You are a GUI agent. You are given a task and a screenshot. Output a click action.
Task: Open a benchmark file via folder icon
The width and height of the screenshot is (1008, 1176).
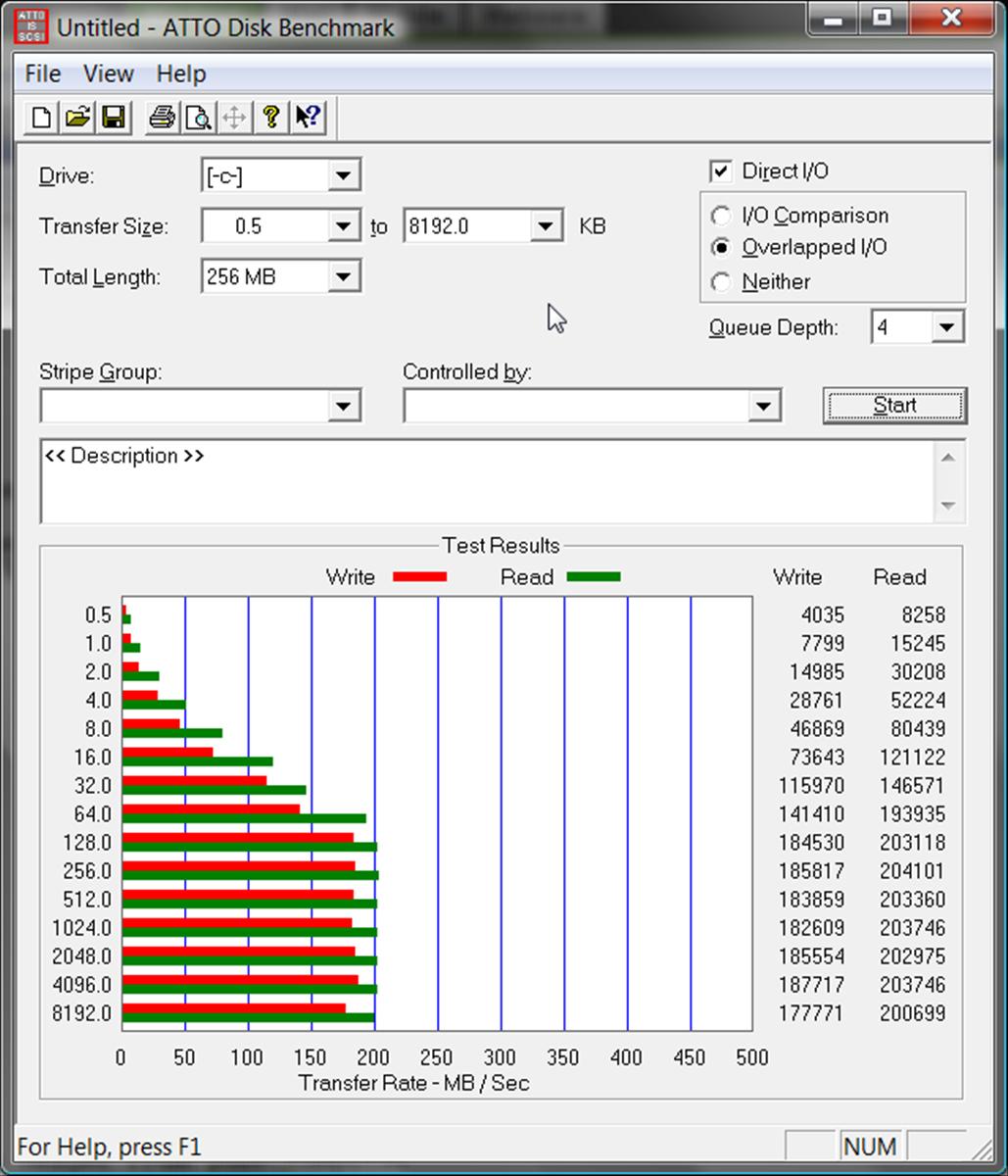pos(77,119)
